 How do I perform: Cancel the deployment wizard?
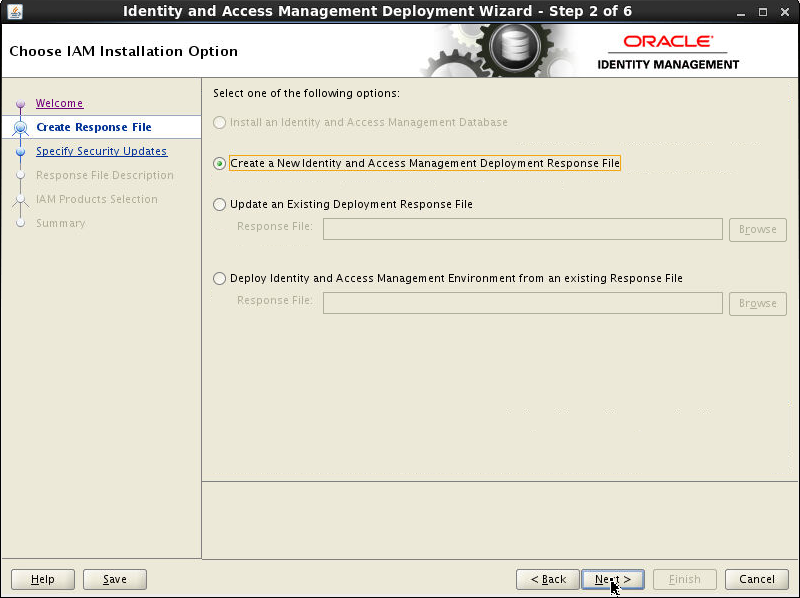(x=756, y=579)
